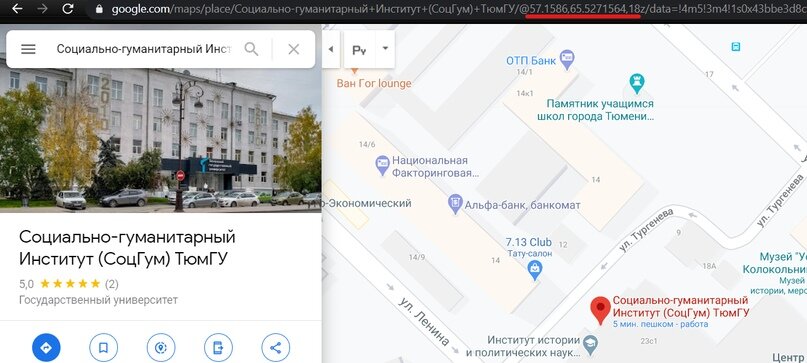Click the 'ОТП Банк' label text

531,61
